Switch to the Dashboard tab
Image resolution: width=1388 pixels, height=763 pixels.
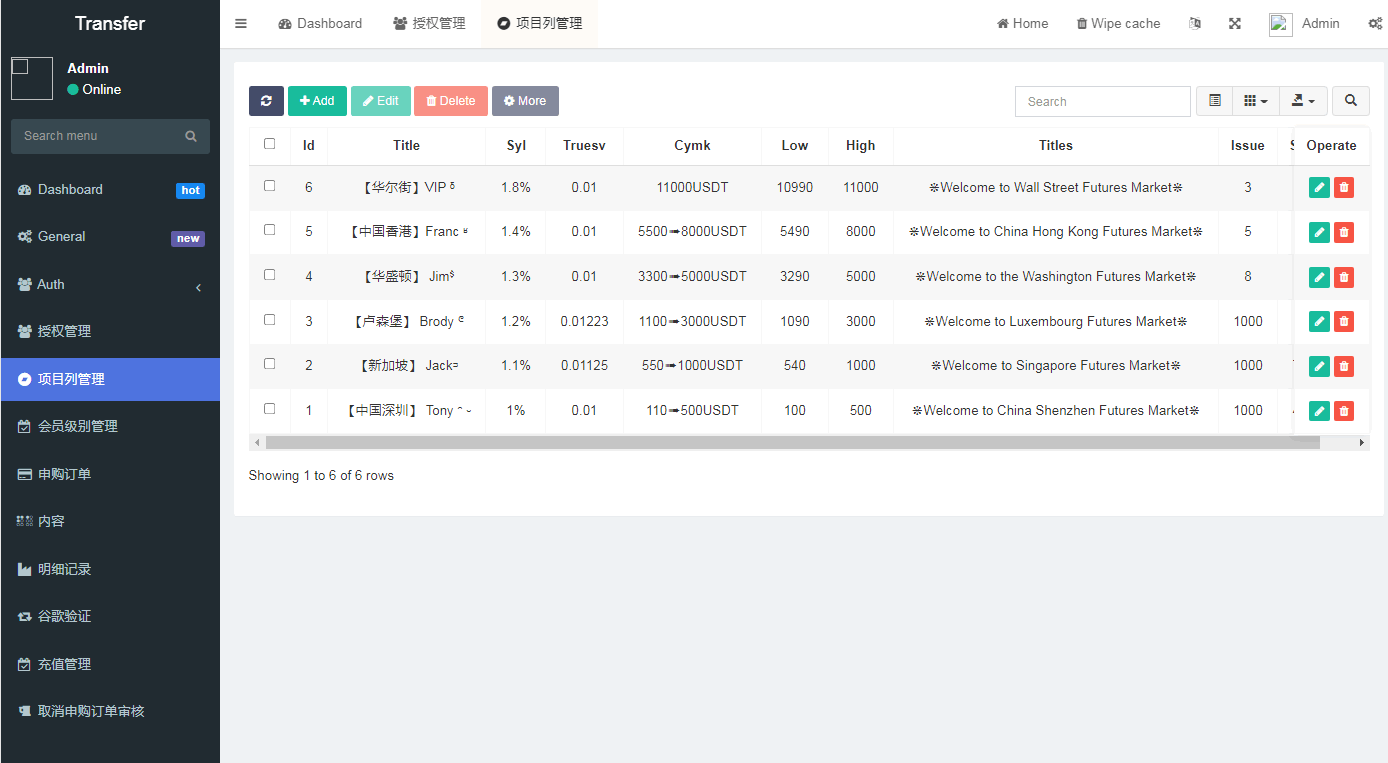[320, 24]
